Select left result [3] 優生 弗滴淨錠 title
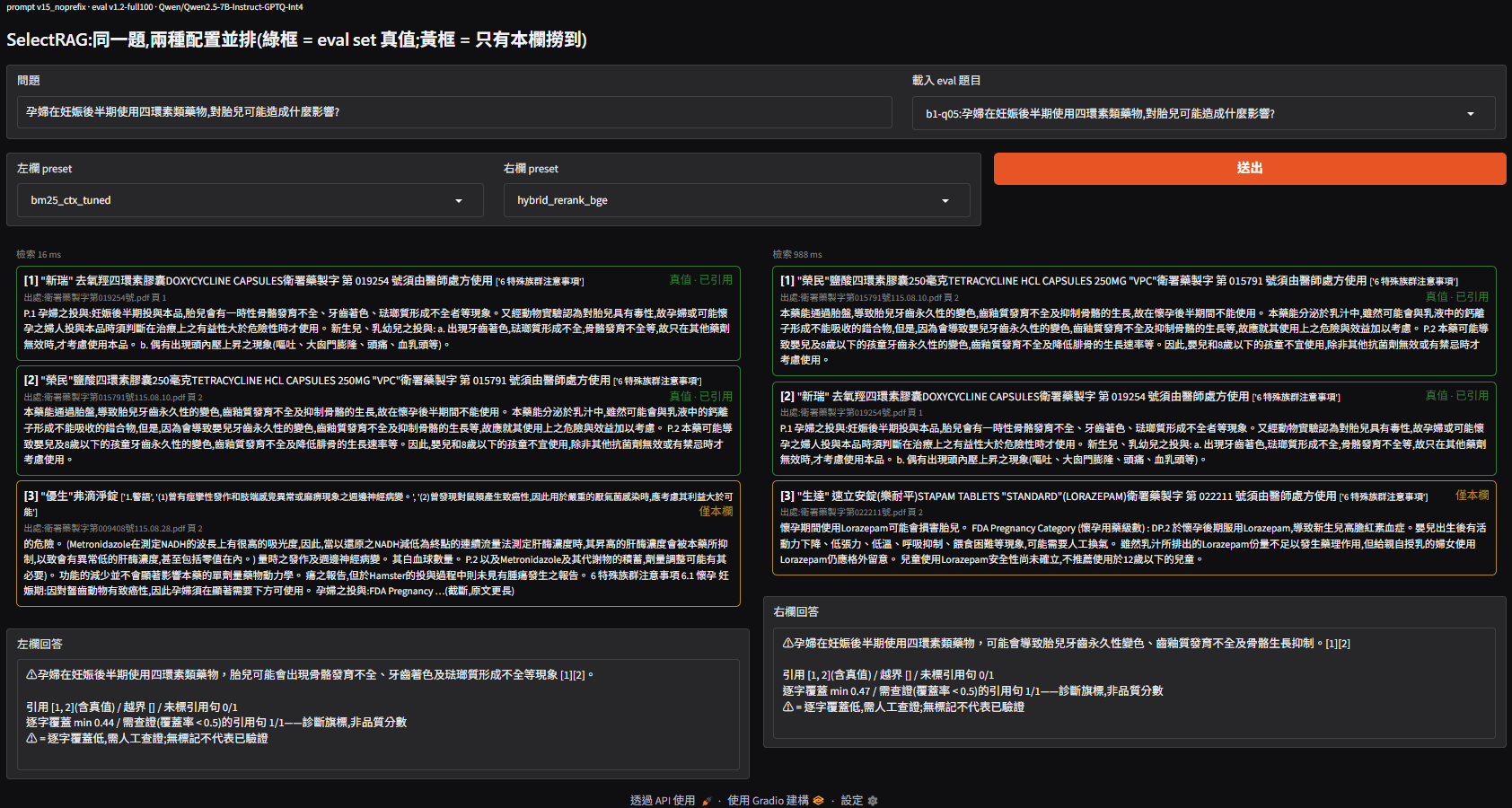The height and width of the screenshot is (808, 1512). (378, 504)
